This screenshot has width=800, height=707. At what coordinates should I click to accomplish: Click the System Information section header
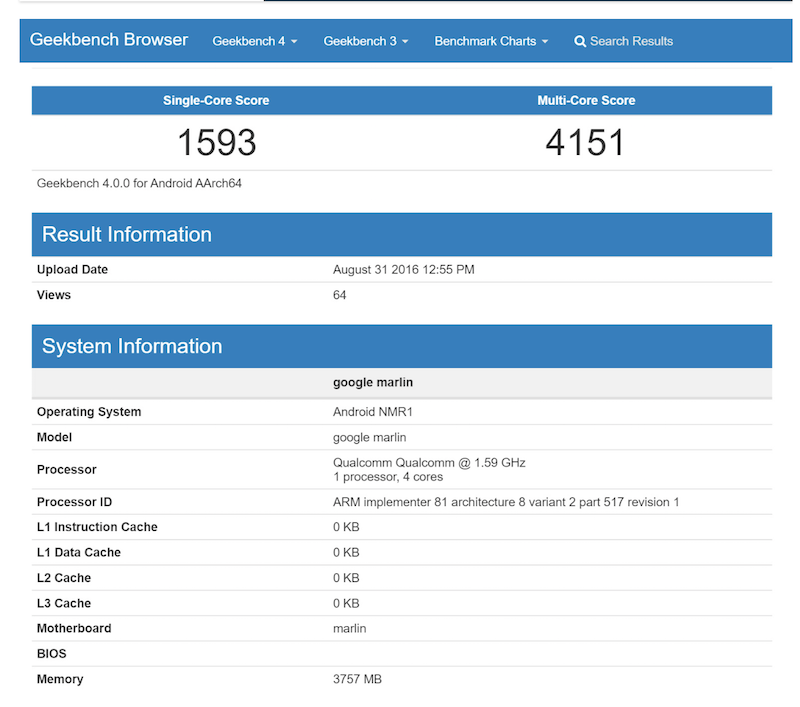coord(132,346)
